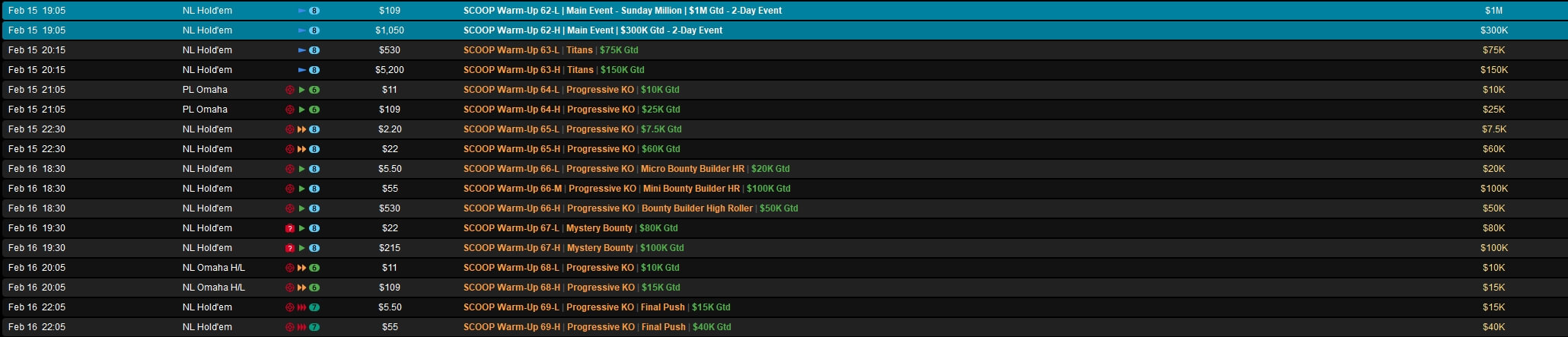Viewport: 1568px width, 337px height.
Task: Click the 6-max table icon on Warm-Up 68-H row
Action: coord(314,288)
